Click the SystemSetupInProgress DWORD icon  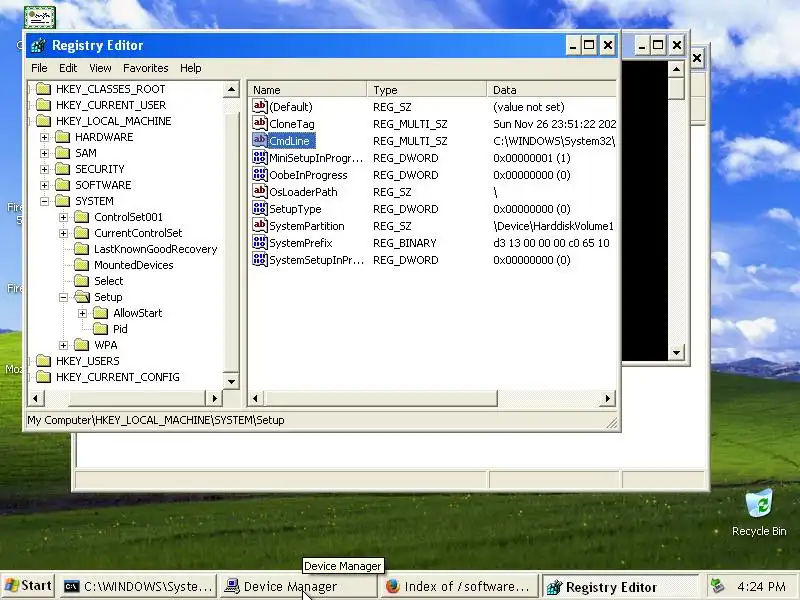[x=260, y=260]
